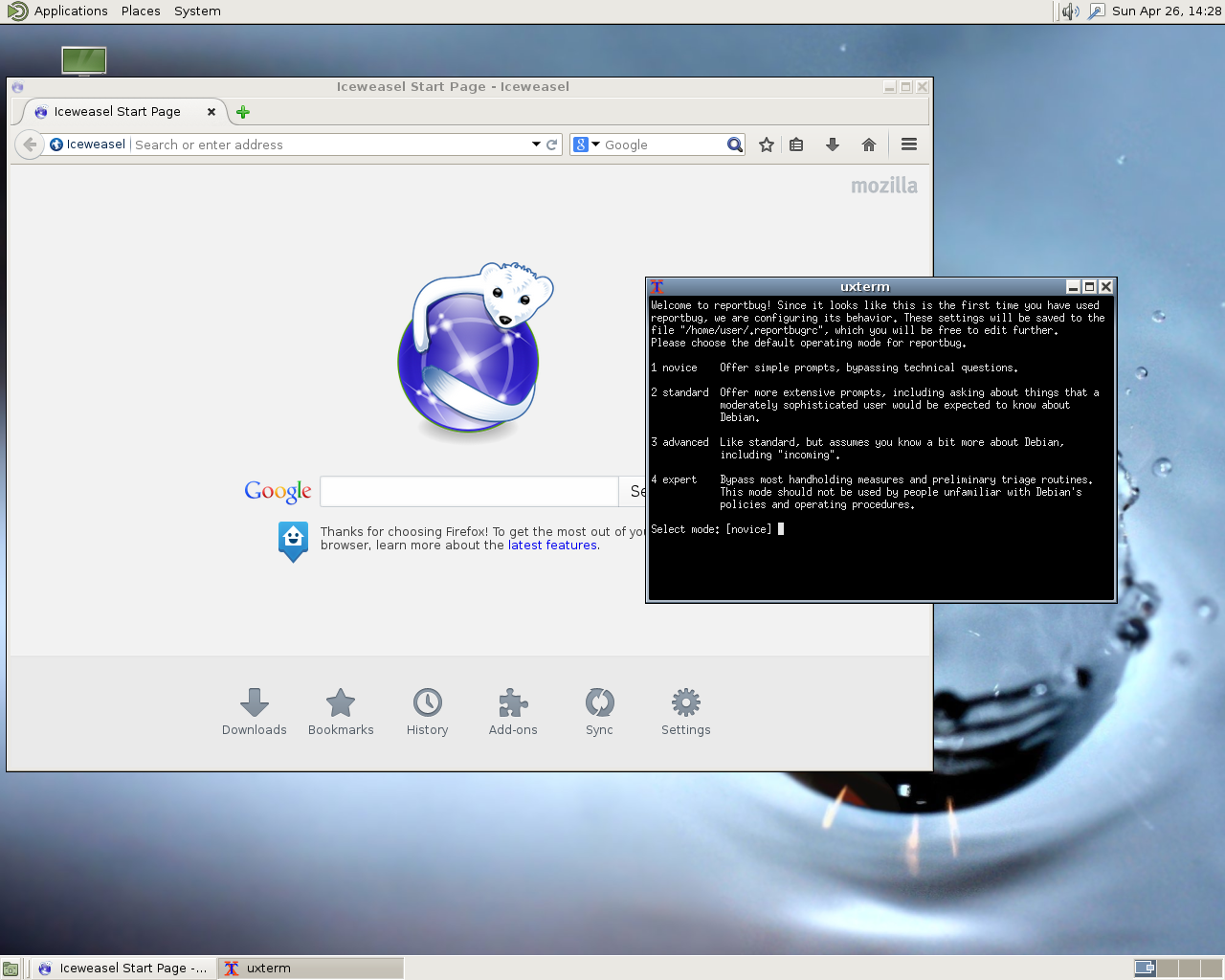
Task: Click the toolbar Google search field
Action: pyautogui.click(x=663, y=145)
